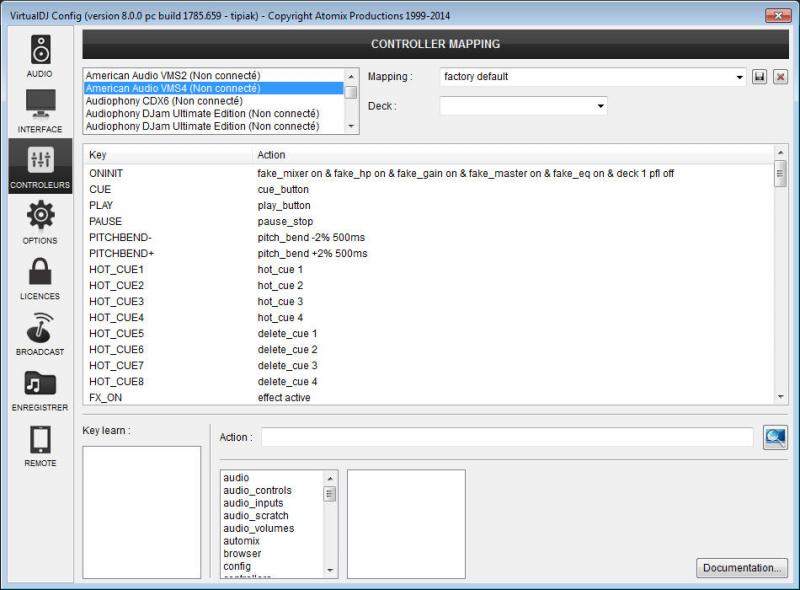Click the Action text input field
The height and width of the screenshot is (590, 800).
tap(507, 437)
